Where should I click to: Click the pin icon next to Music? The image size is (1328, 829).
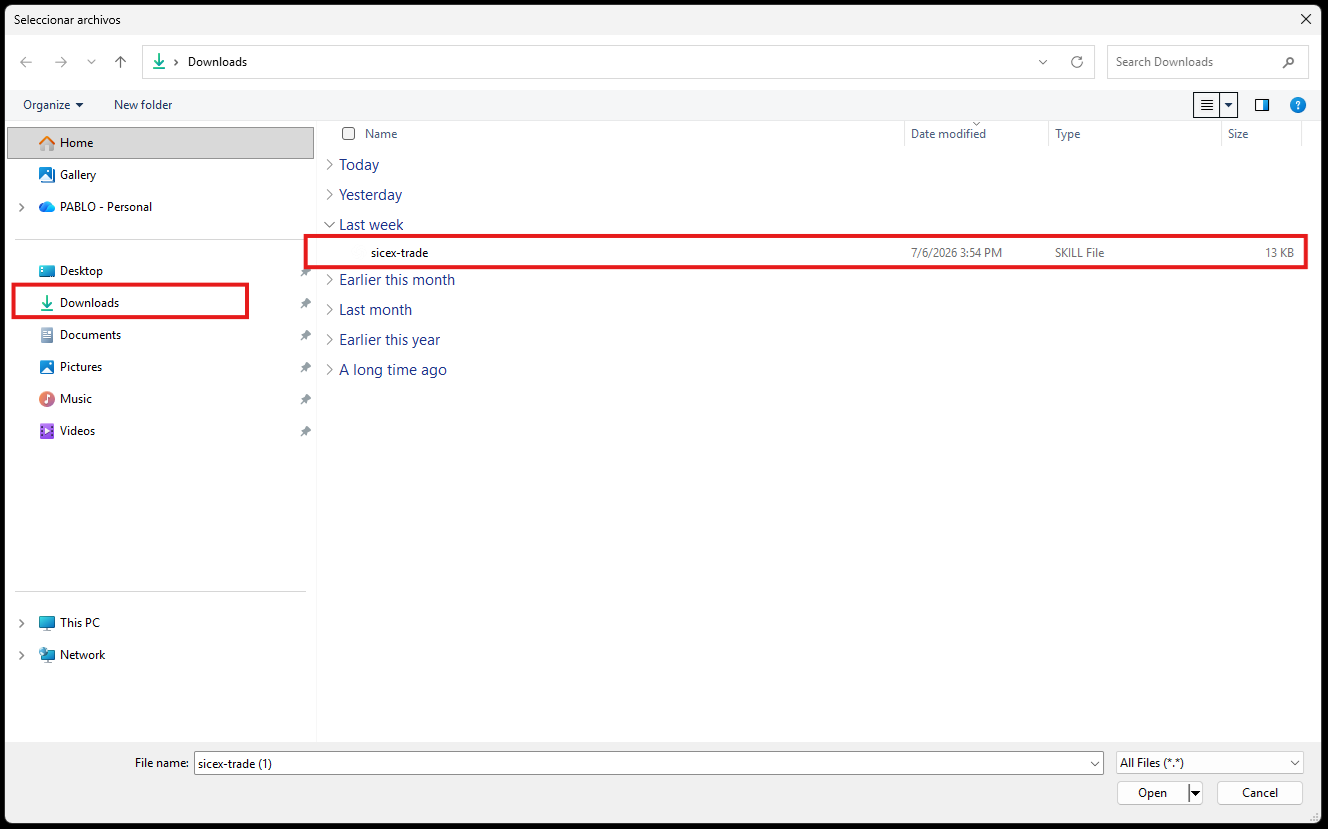coord(305,399)
